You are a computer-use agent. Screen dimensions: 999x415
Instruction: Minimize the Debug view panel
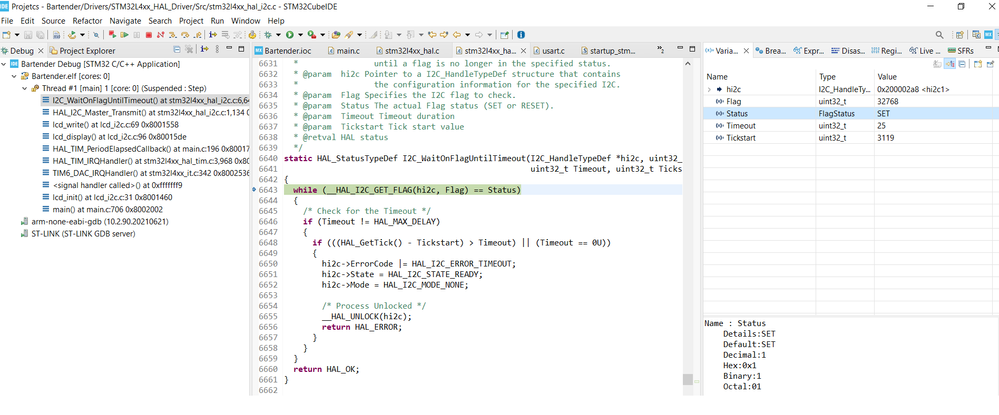click(229, 48)
